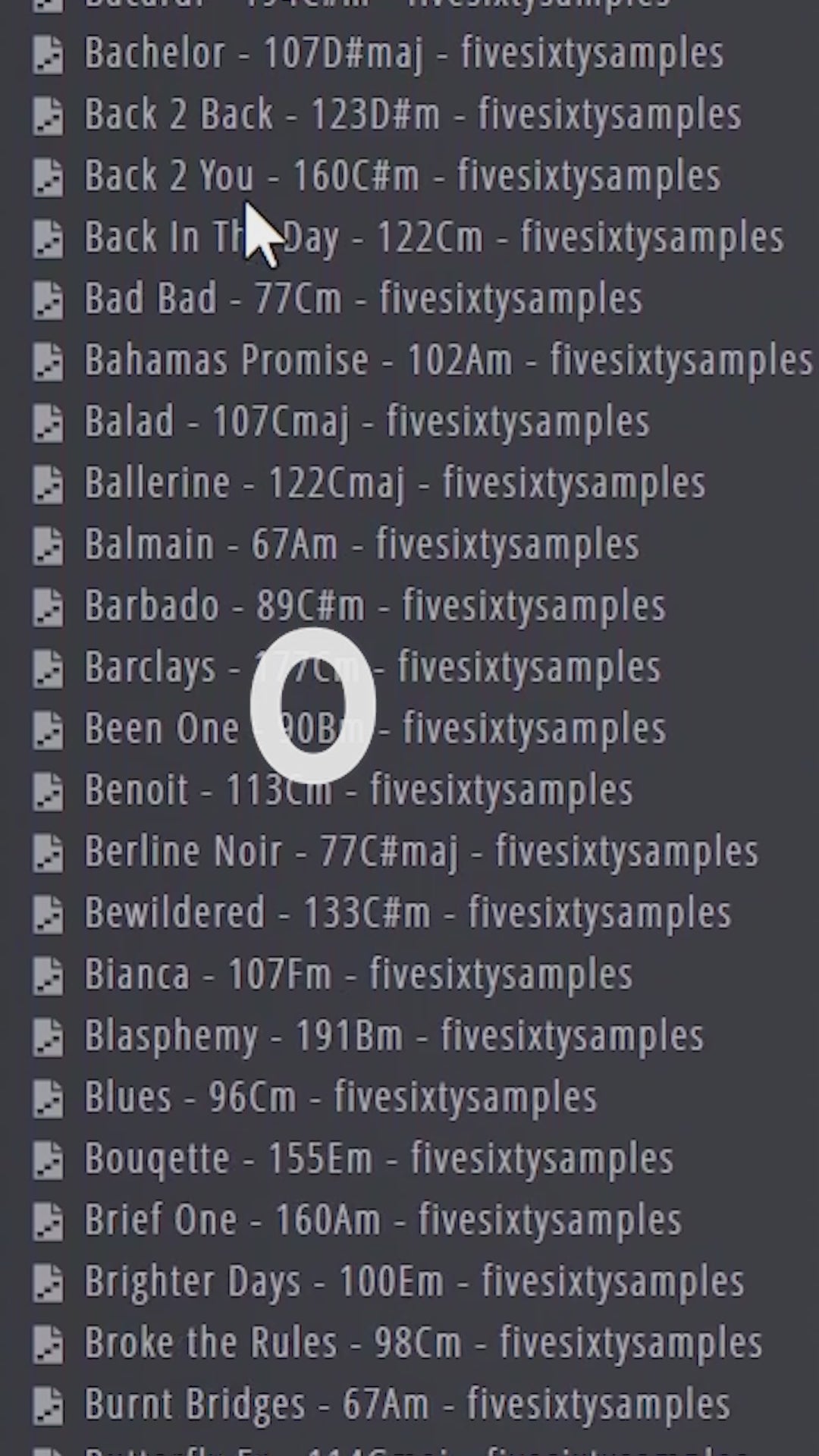Click the file icon next to Burnt Bridges
This screenshot has height=1456, width=819.
click(x=48, y=1405)
